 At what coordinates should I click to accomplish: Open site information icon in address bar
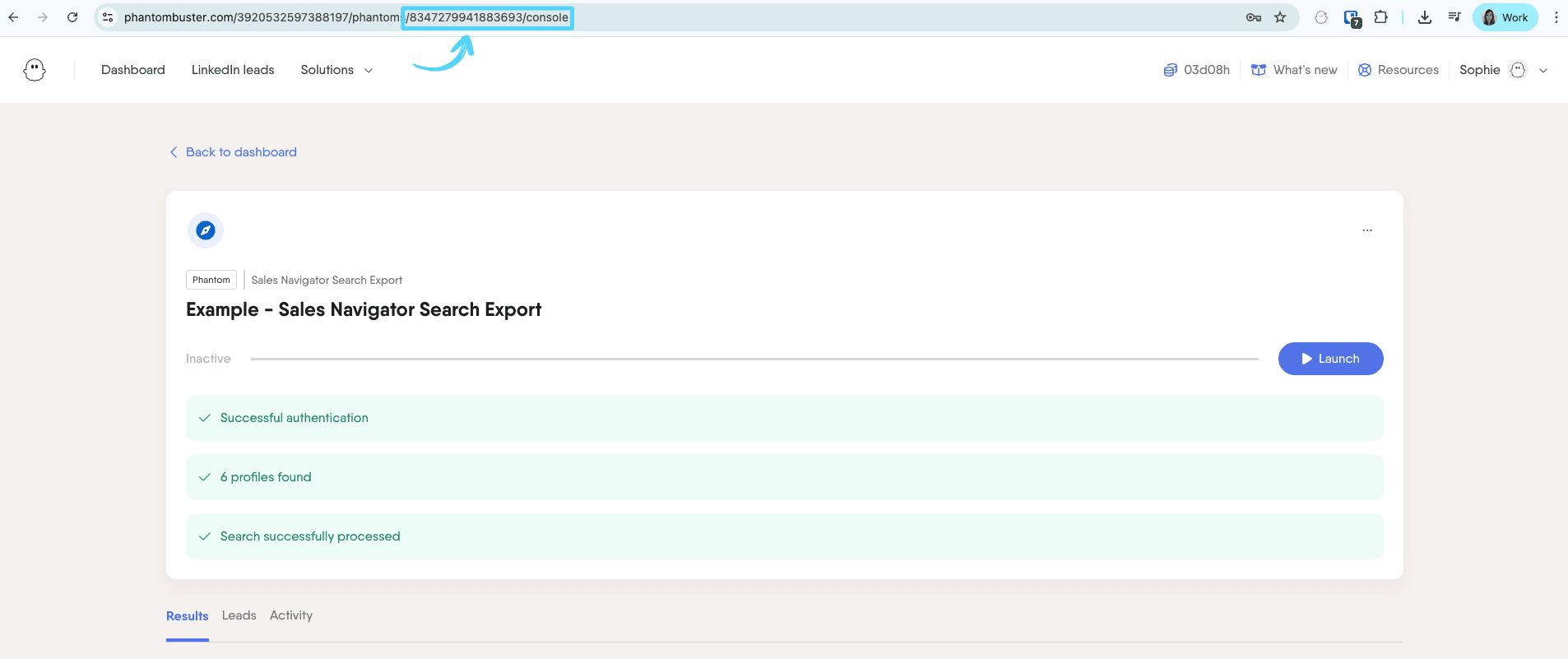coord(108,17)
